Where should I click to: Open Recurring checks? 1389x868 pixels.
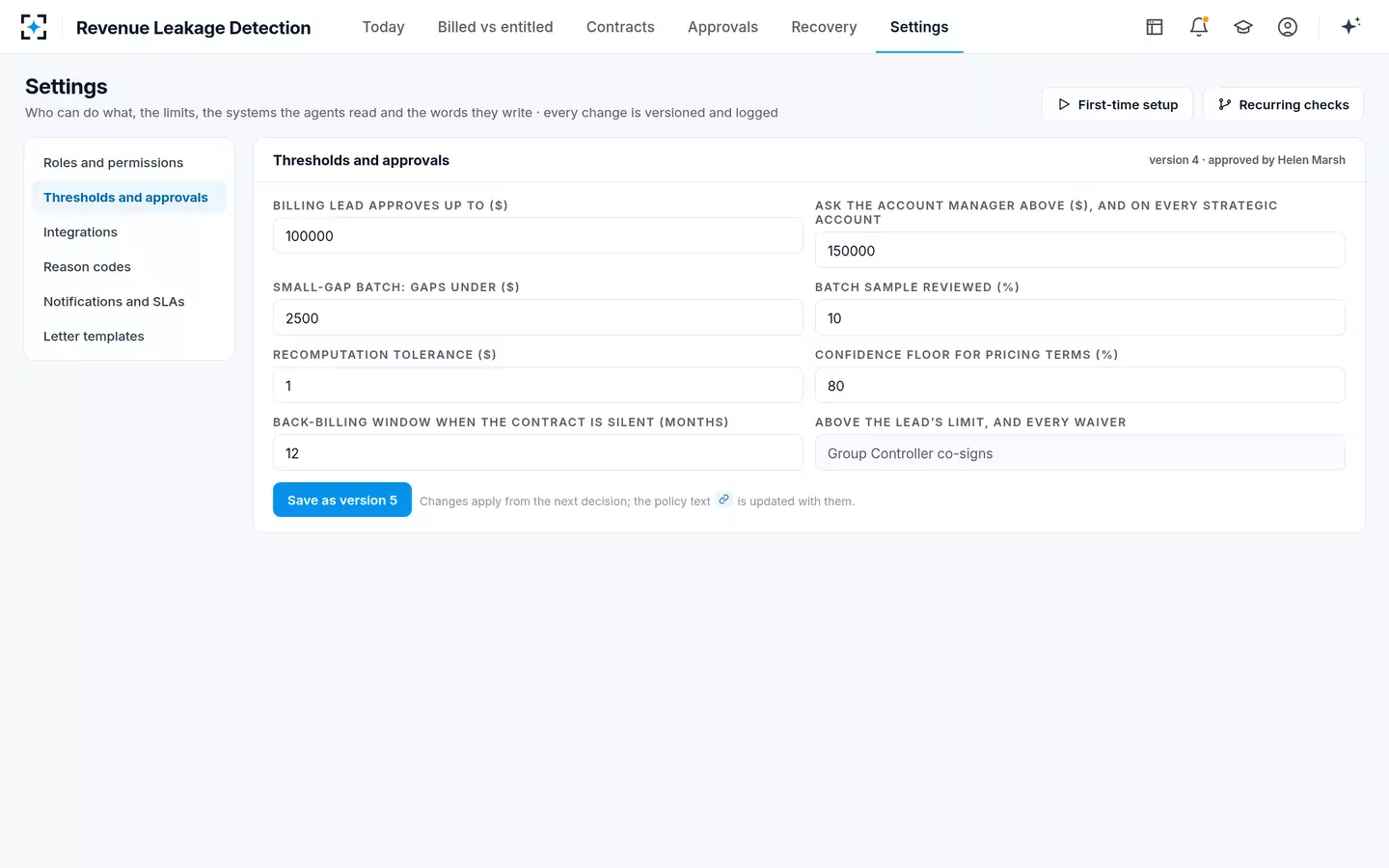tap(1283, 104)
